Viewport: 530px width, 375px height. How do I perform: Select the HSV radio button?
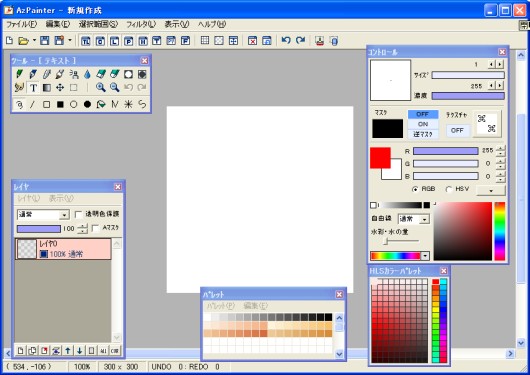click(x=449, y=189)
